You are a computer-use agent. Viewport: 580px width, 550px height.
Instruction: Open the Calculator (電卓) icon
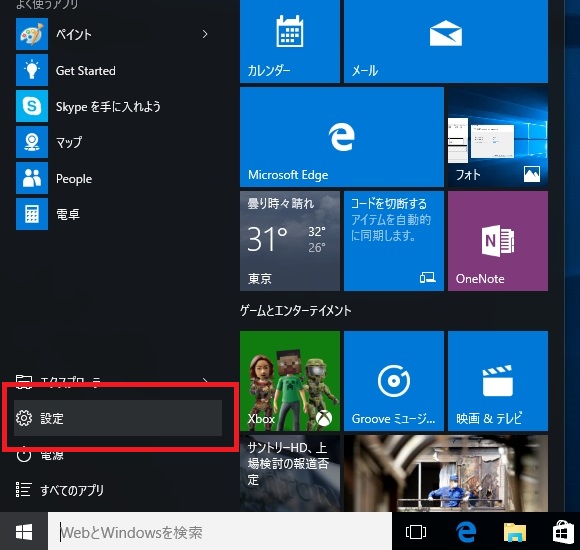[x=32, y=214]
